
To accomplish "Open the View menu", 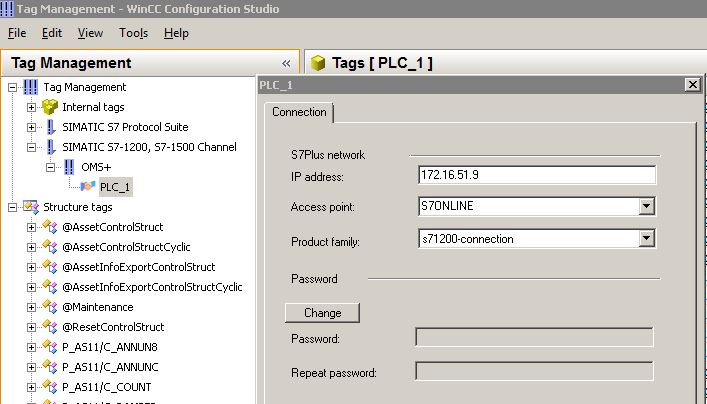I will (90, 33).
